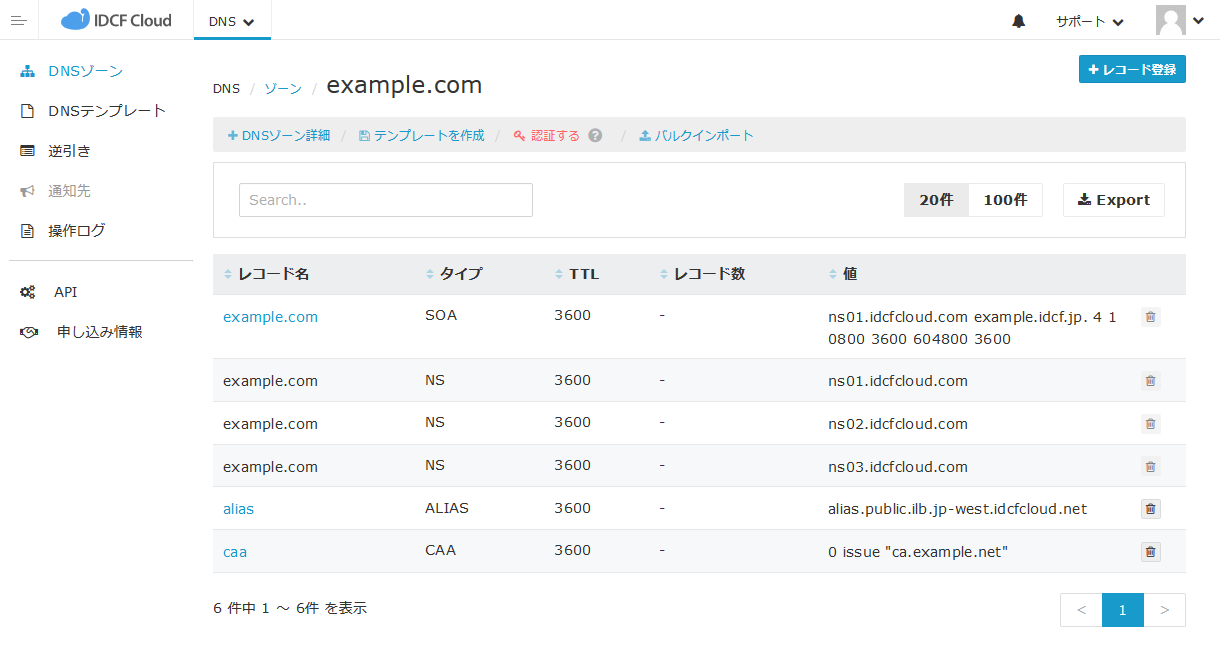This screenshot has width=1220, height=645.
Task: Click テンプレートを作成 save option
Action: click(x=421, y=135)
